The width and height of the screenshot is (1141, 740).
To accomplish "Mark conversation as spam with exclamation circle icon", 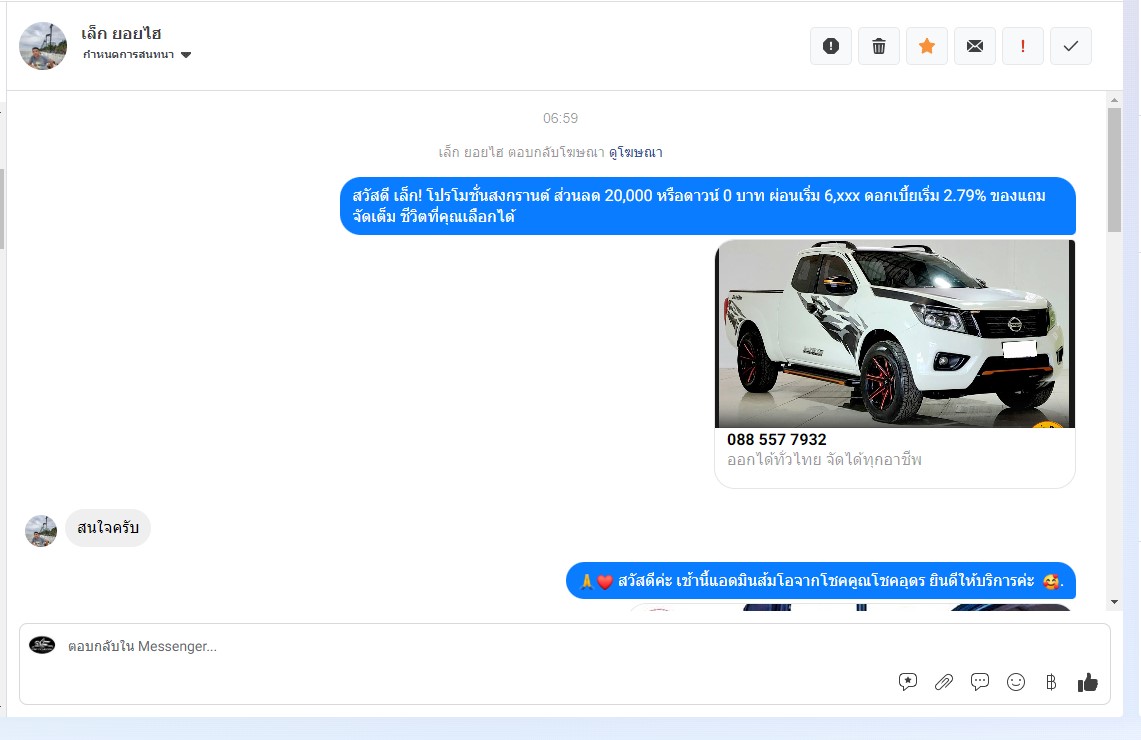I will click(x=830, y=46).
